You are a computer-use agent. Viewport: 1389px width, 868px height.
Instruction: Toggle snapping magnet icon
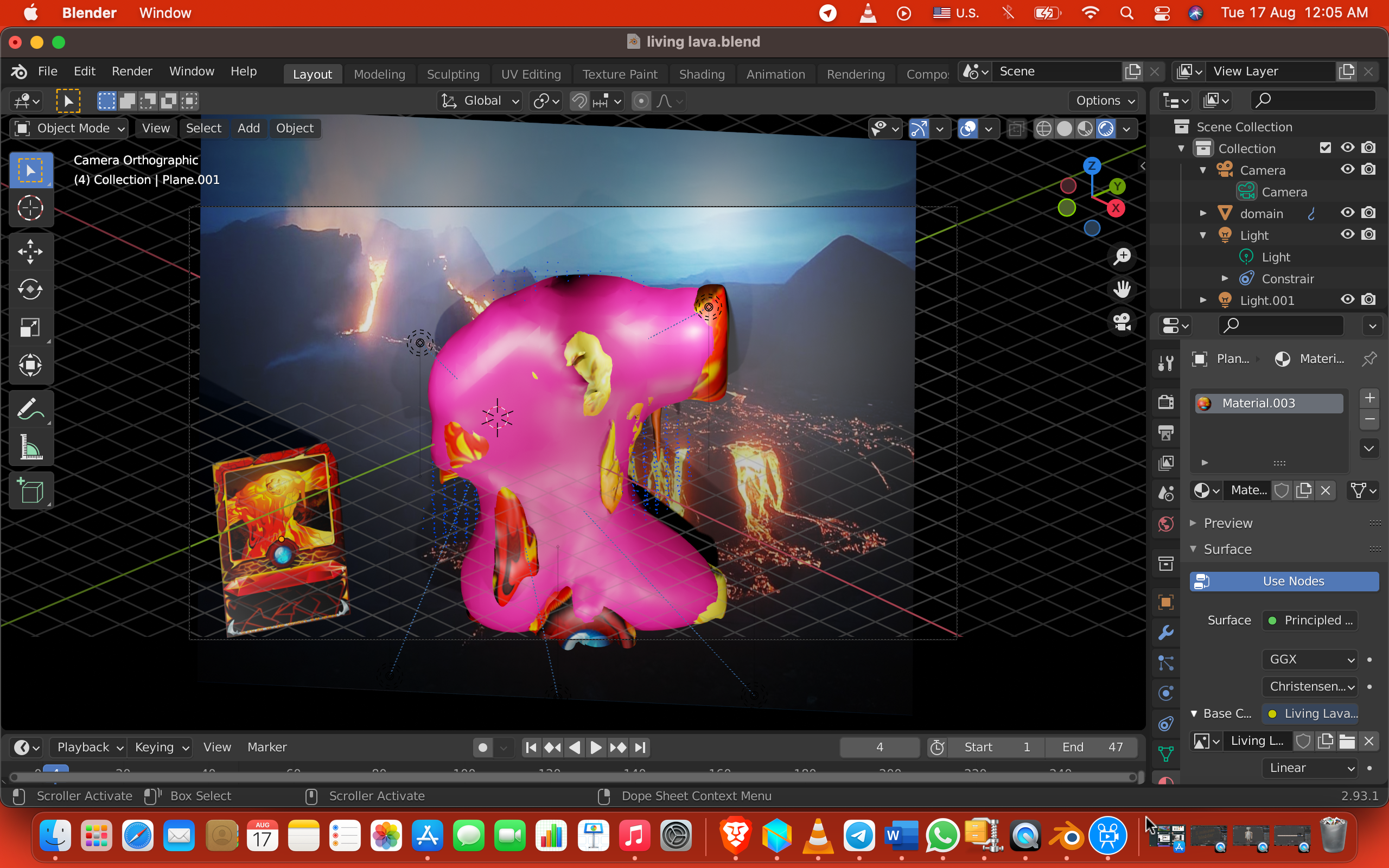click(579, 101)
